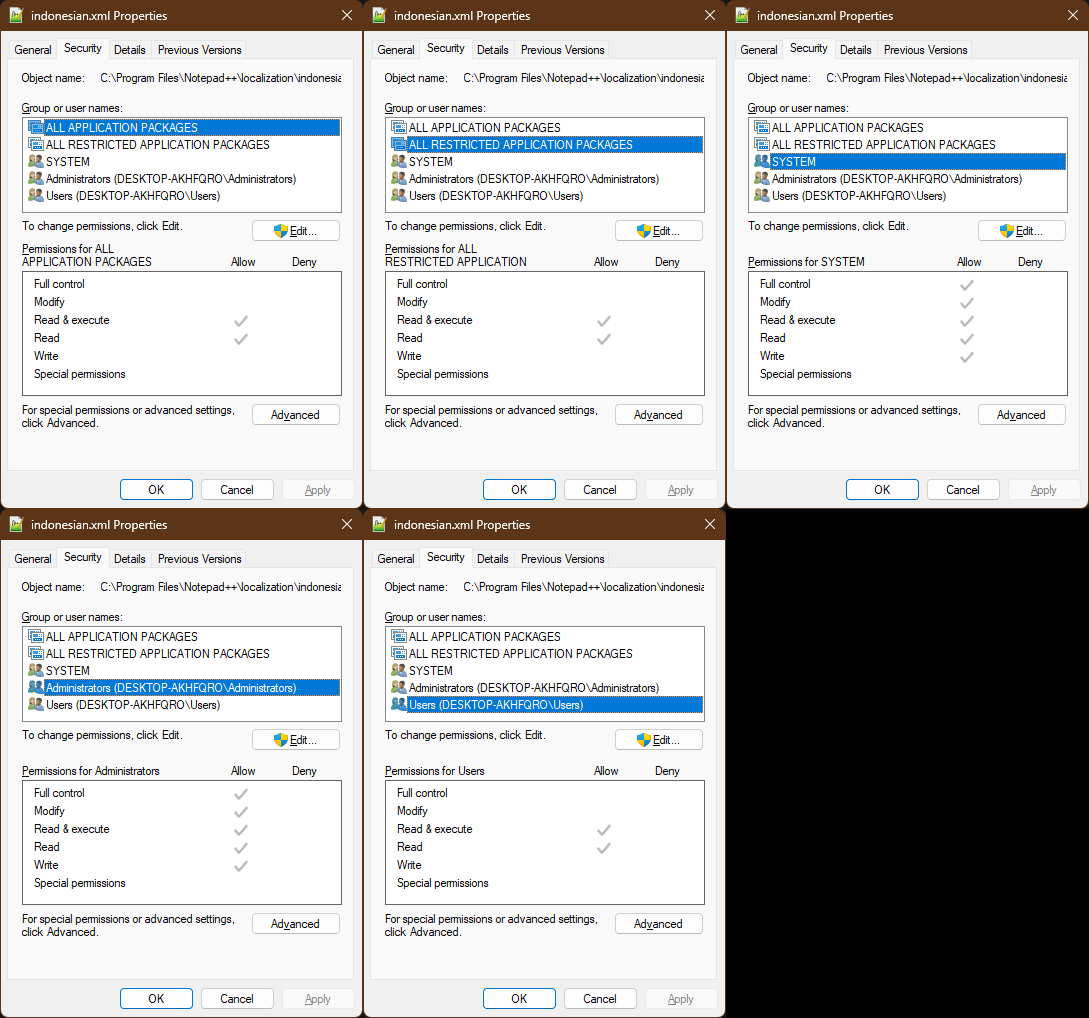Click Users group icon in ALL APPLICATION PACKAGES permissions window

[x=35, y=195]
